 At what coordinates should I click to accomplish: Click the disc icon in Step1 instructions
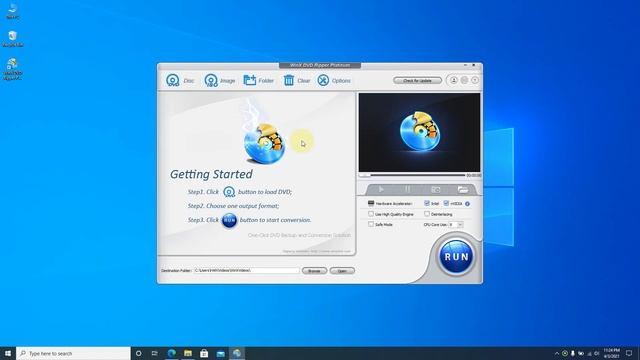coord(229,192)
